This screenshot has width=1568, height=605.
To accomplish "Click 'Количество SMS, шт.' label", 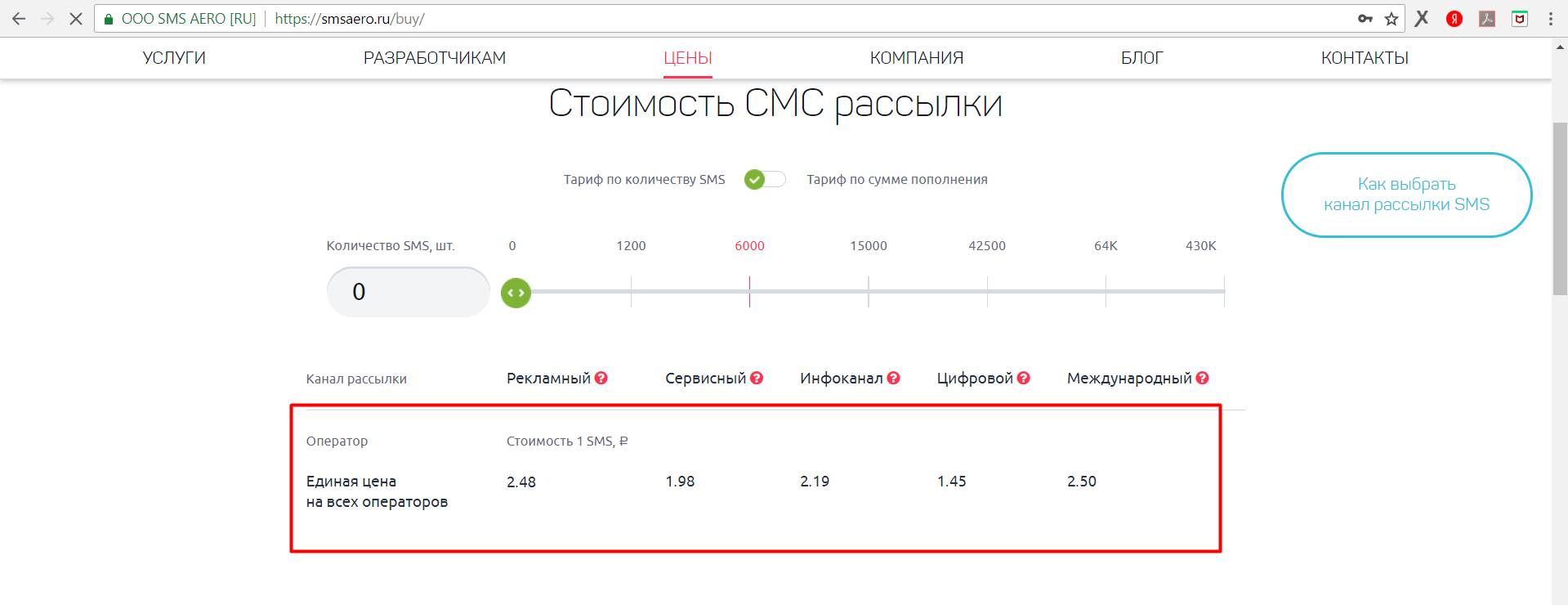I will click(391, 245).
